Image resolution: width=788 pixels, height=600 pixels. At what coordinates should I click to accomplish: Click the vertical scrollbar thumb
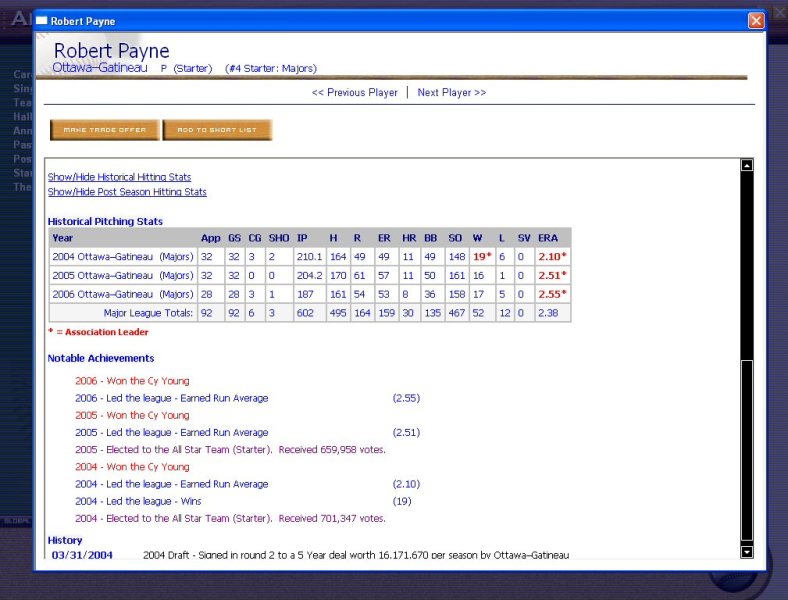pyautogui.click(x=746, y=450)
